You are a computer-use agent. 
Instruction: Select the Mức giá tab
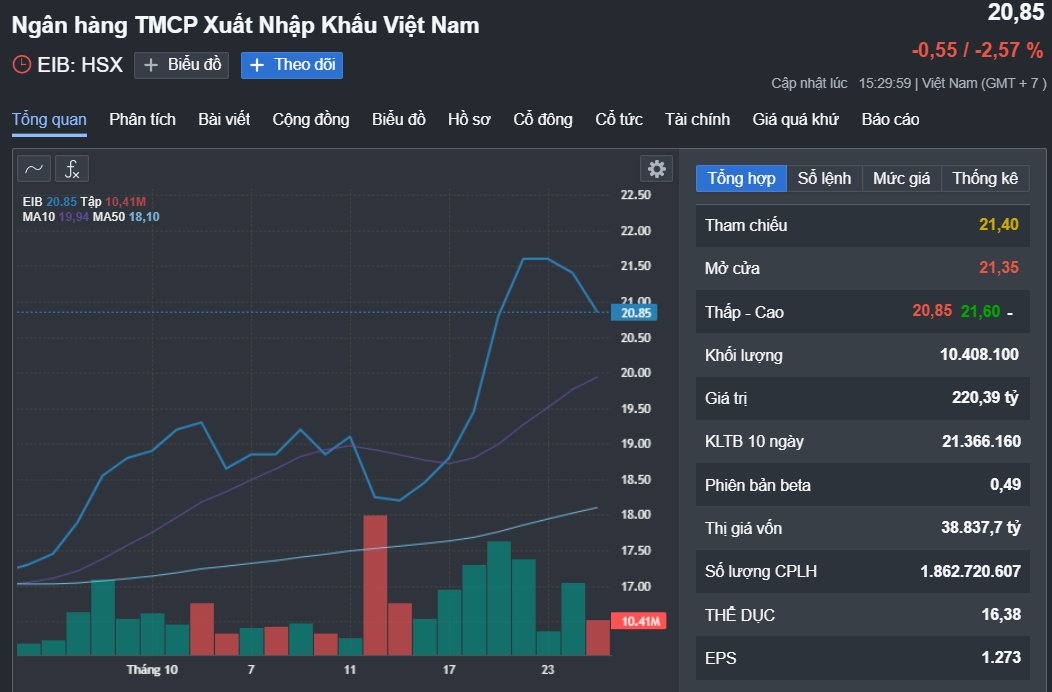coord(901,178)
